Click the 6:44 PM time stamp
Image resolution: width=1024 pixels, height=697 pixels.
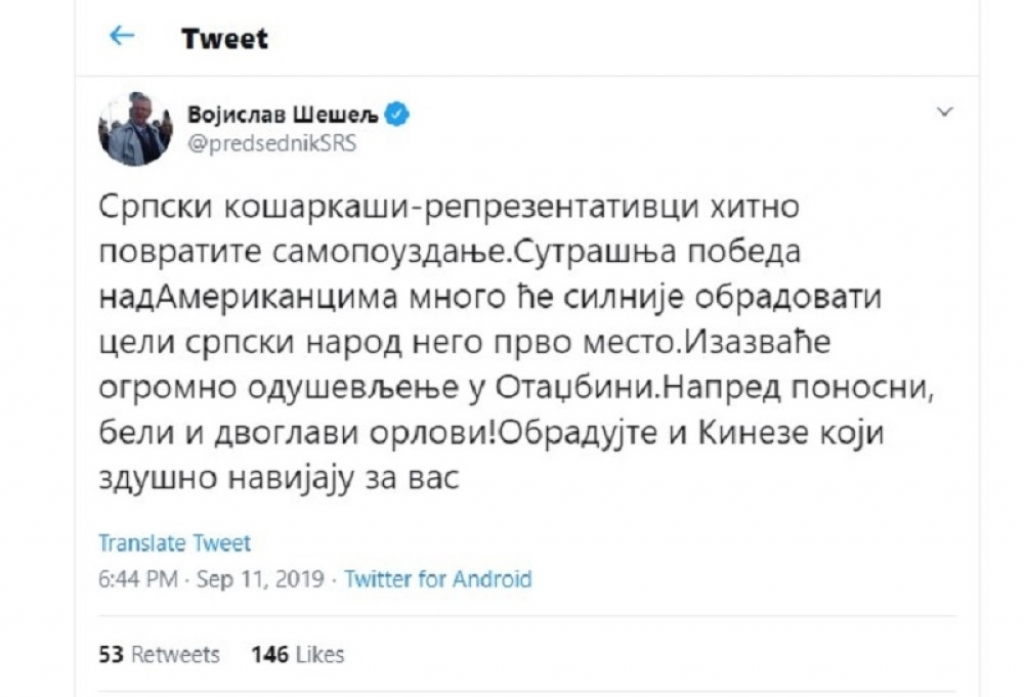pyautogui.click(x=138, y=579)
